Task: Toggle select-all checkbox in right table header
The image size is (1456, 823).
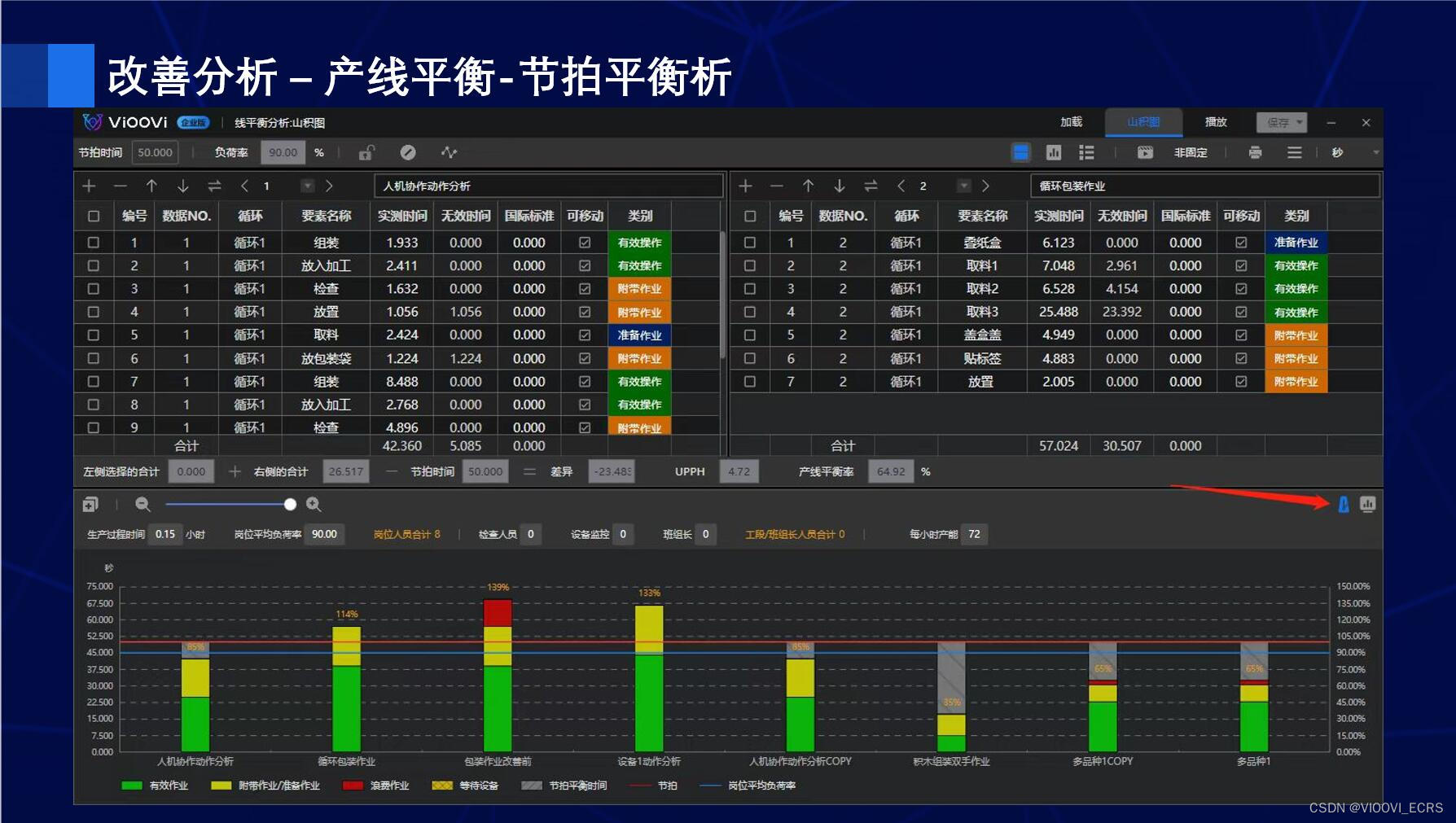Action: coord(750,217)
